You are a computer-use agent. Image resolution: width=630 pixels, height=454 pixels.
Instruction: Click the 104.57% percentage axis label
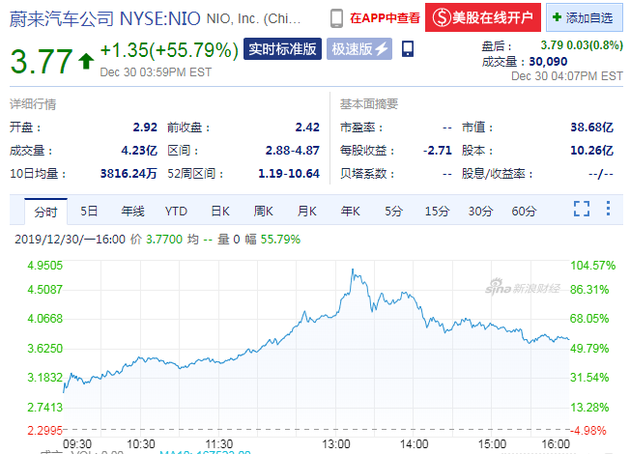[x=593, y=266]
